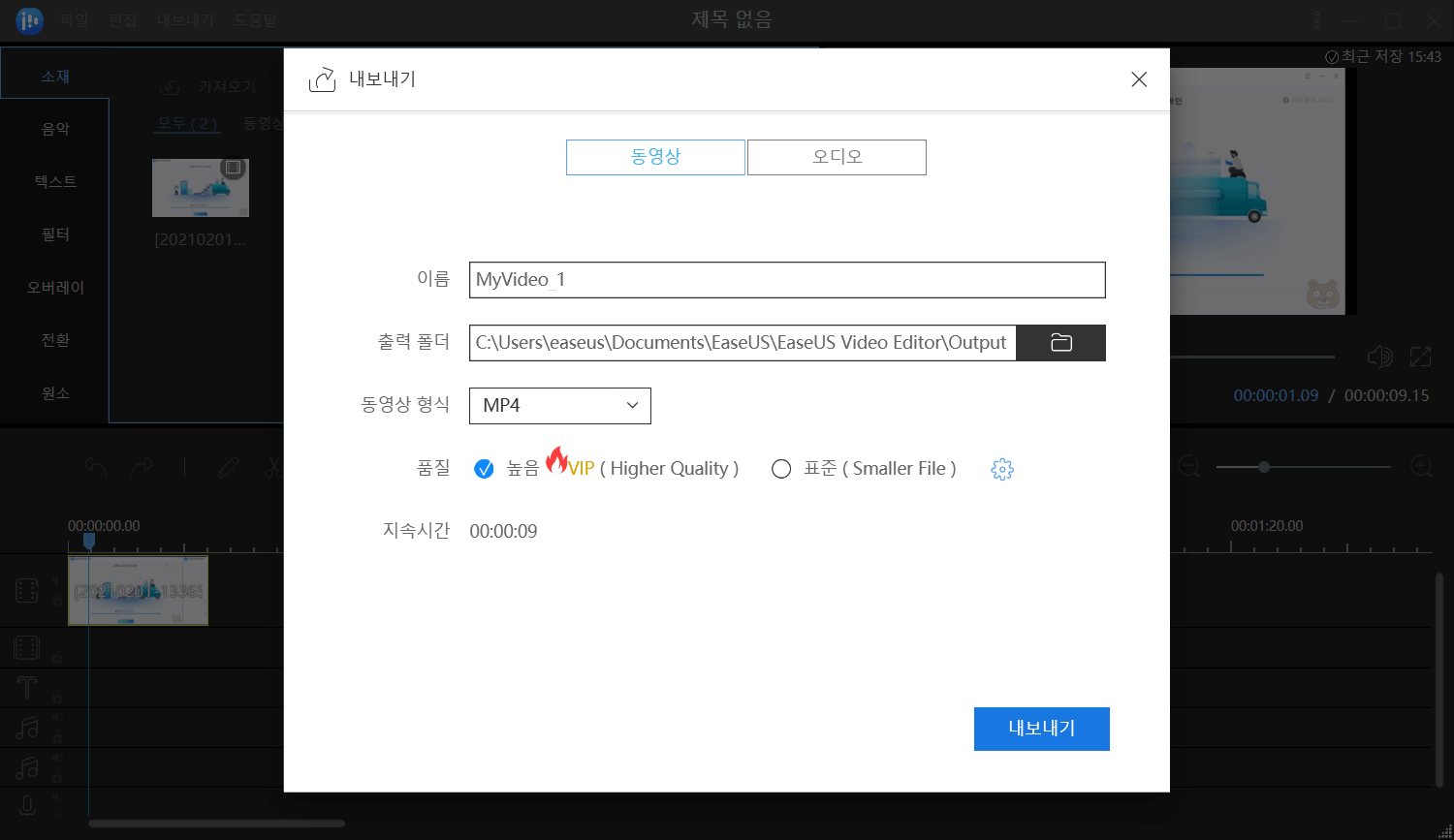Select the music track note icon
This screenshot has width=1454, height=840.
click(x=26, y=727)
